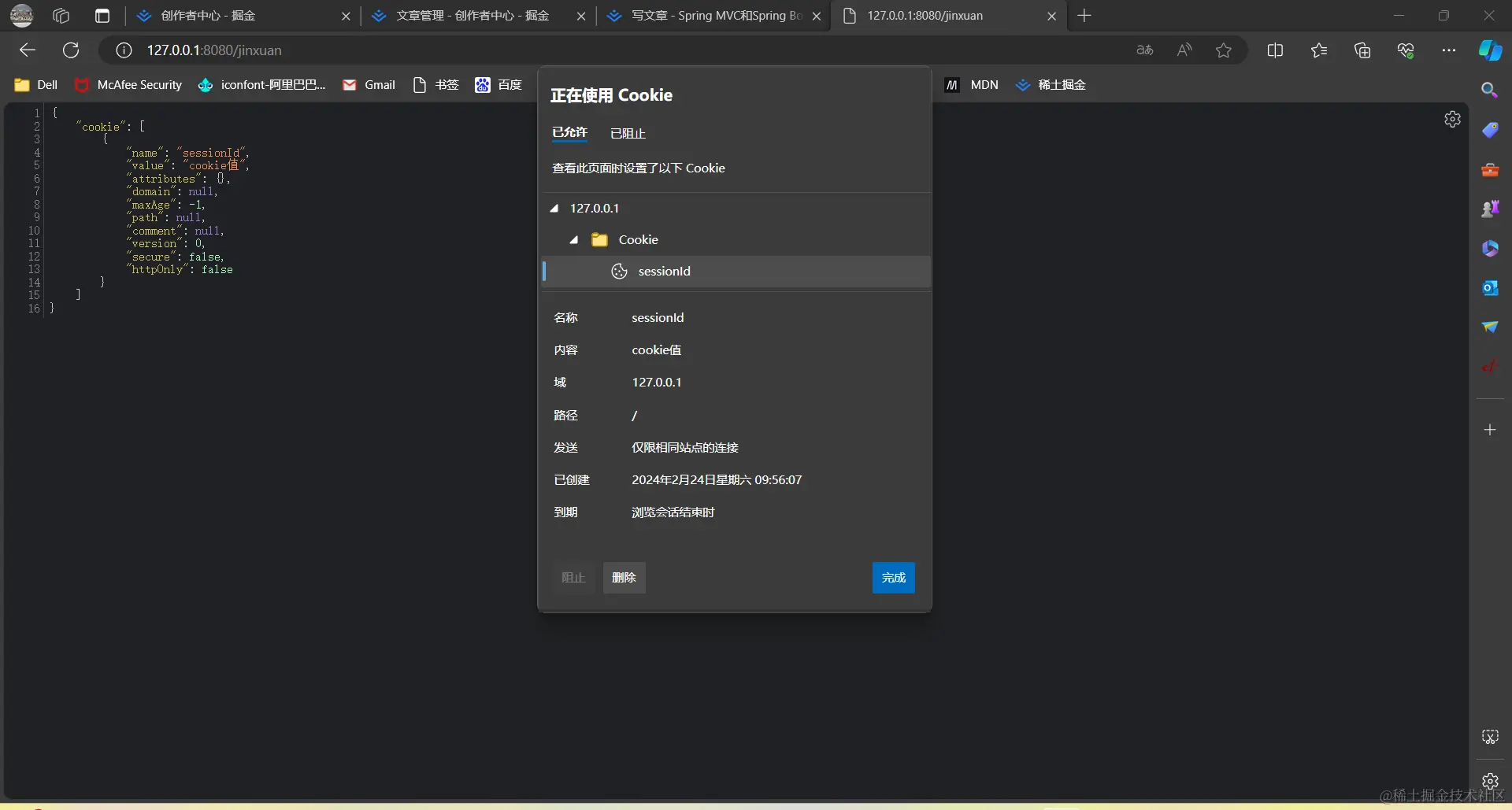Close the 写文章 Spring MVC tab
Viewport: 1512px width, 810px height.
coord(817,16)
